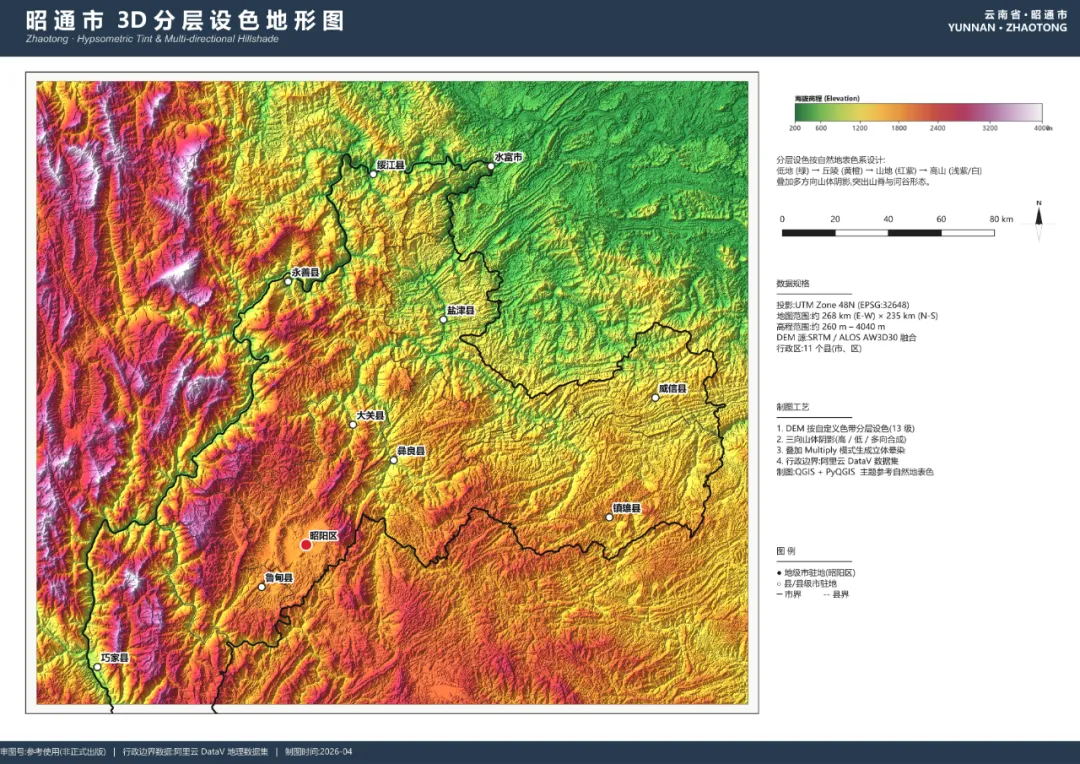This screenshot has height=764, width=1080.
Task: Click the north arrow compass symbol
Action: tap(1039, 220)
